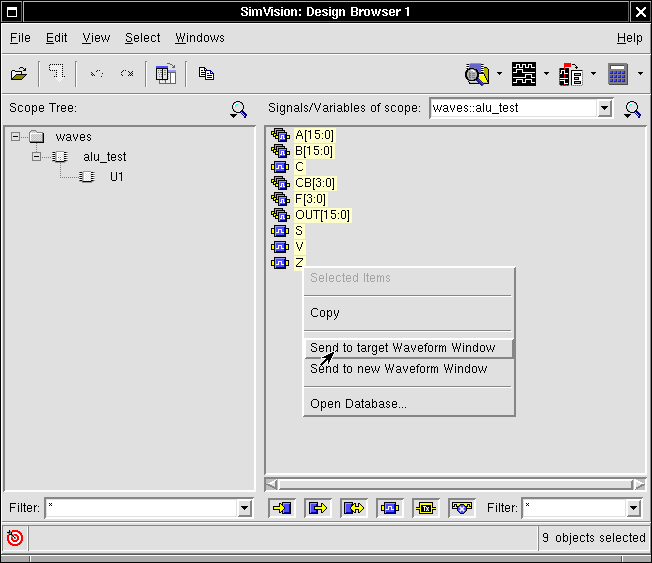Open the scope tree Filter dropdown

[x=244, y=508]
